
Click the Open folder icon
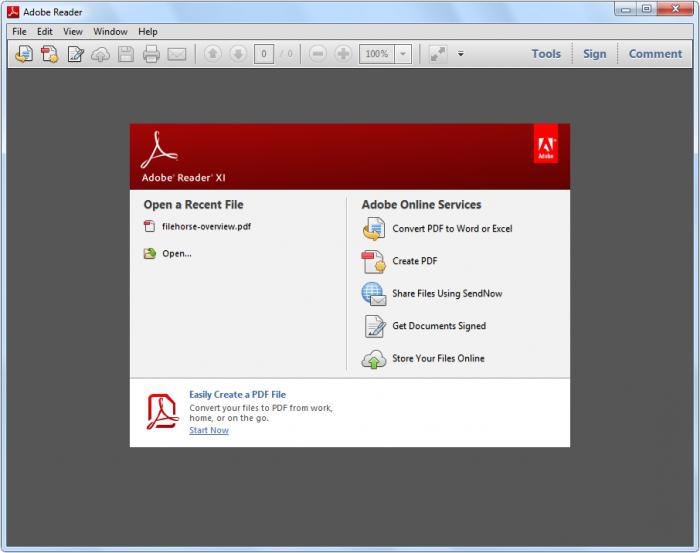click(x=150, y=254)
